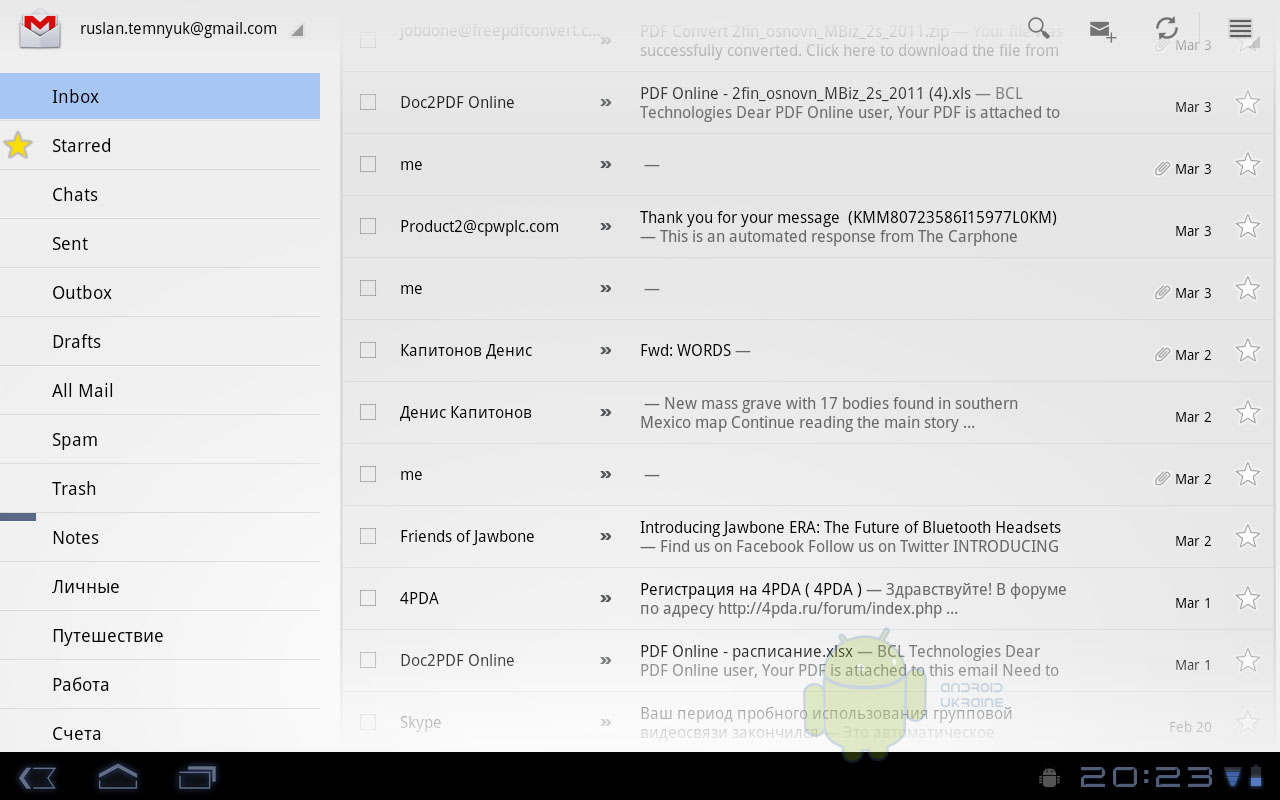
Task: Select checkbox for Skype message
Action: coord(368,722)
